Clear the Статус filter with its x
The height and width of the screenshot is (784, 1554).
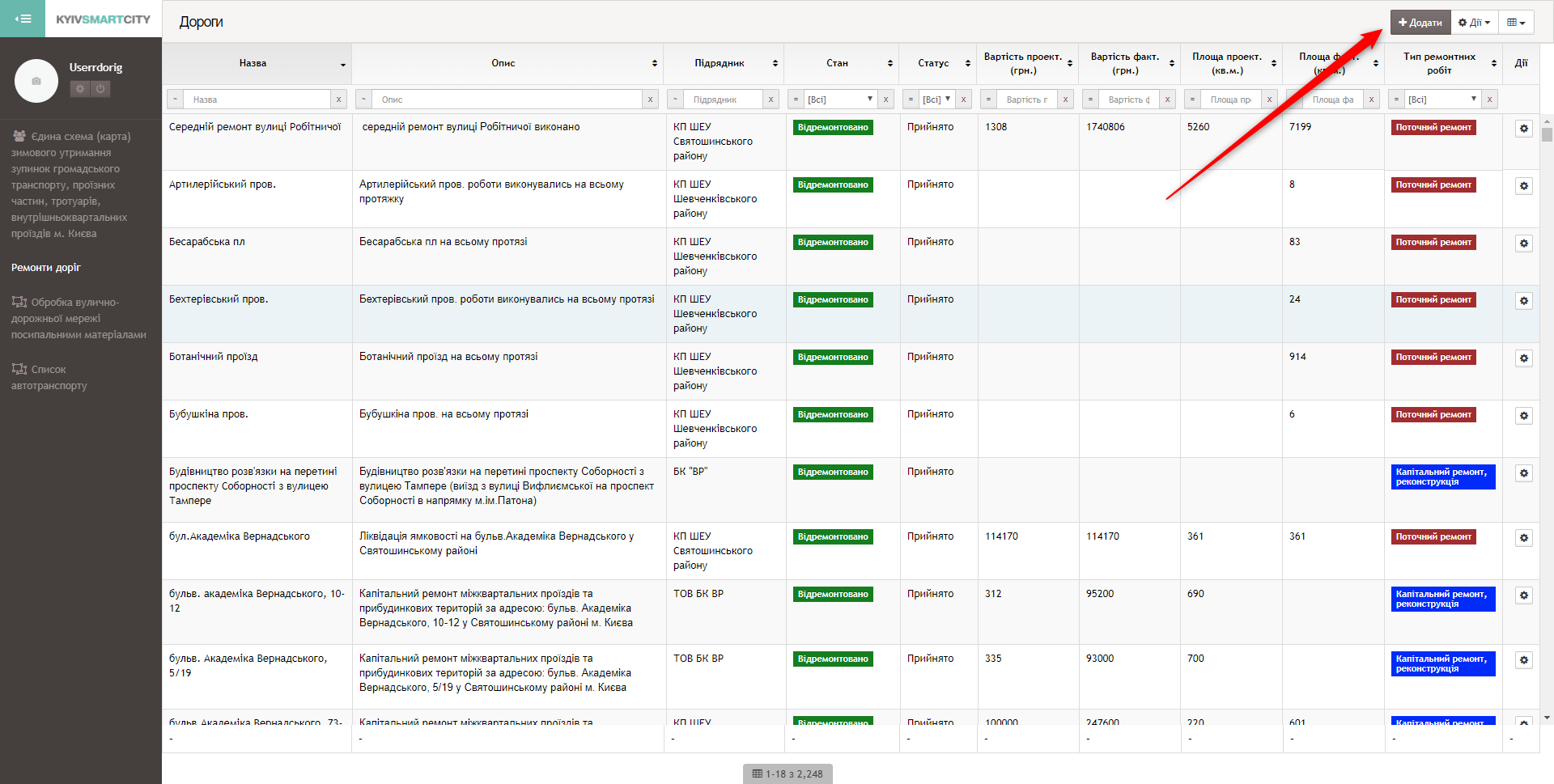click(963, 100)
